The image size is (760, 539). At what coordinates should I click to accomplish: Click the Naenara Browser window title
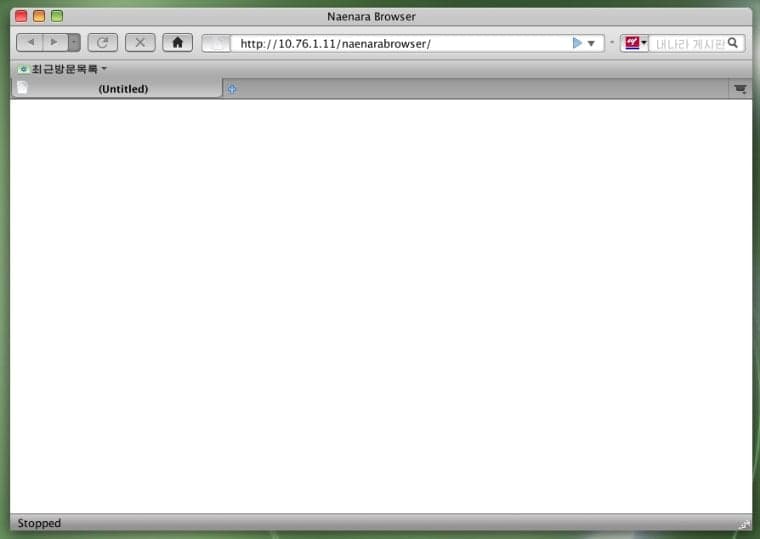tap(371, 16)
